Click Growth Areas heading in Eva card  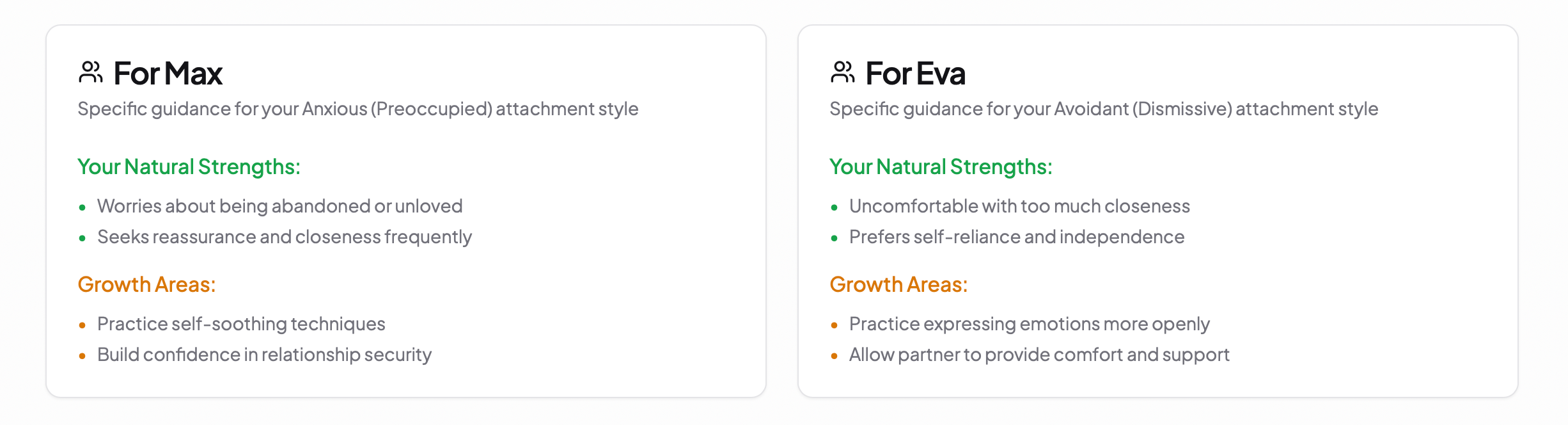coord(898,284)
